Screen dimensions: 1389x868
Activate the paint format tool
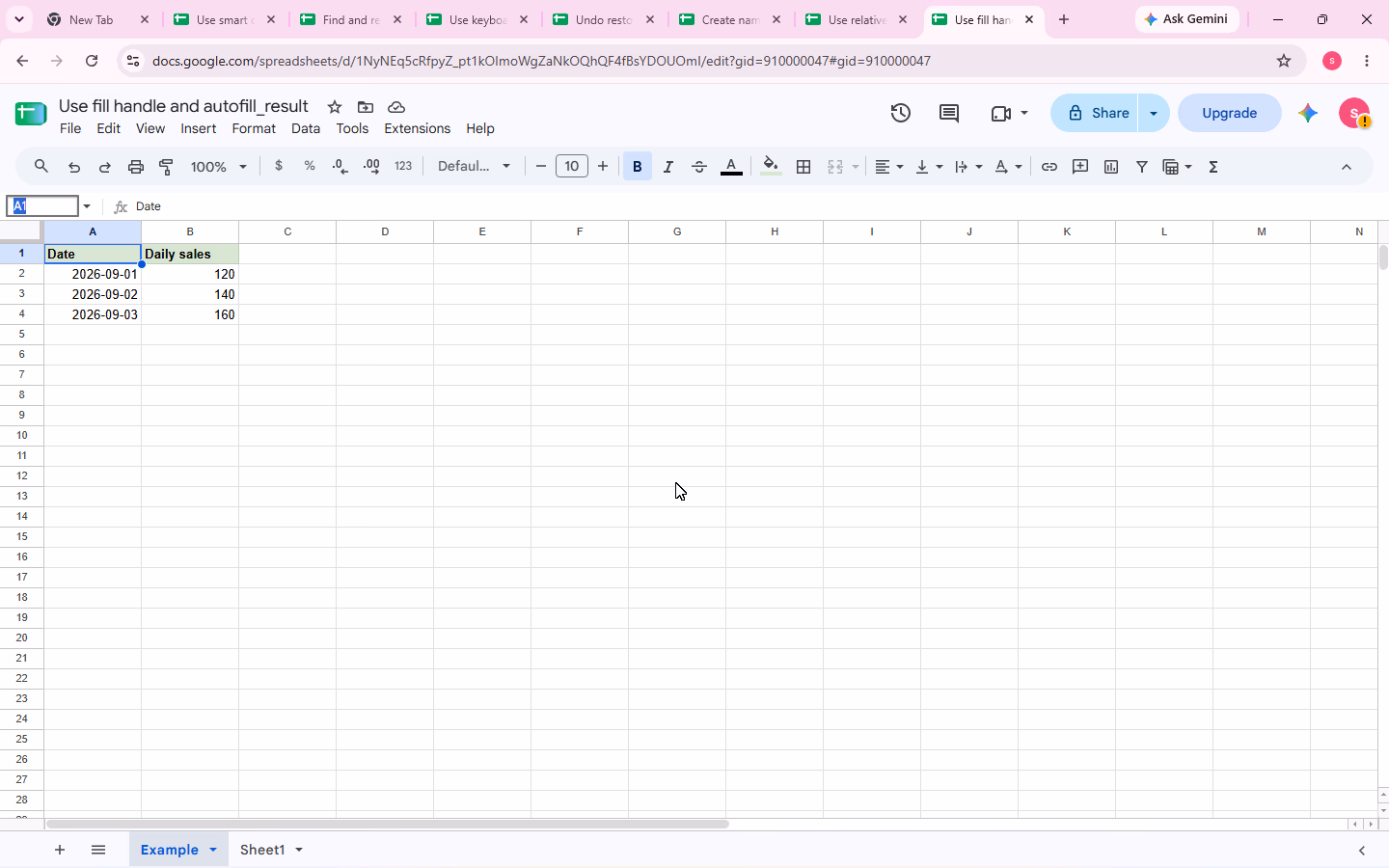[167, 167]
